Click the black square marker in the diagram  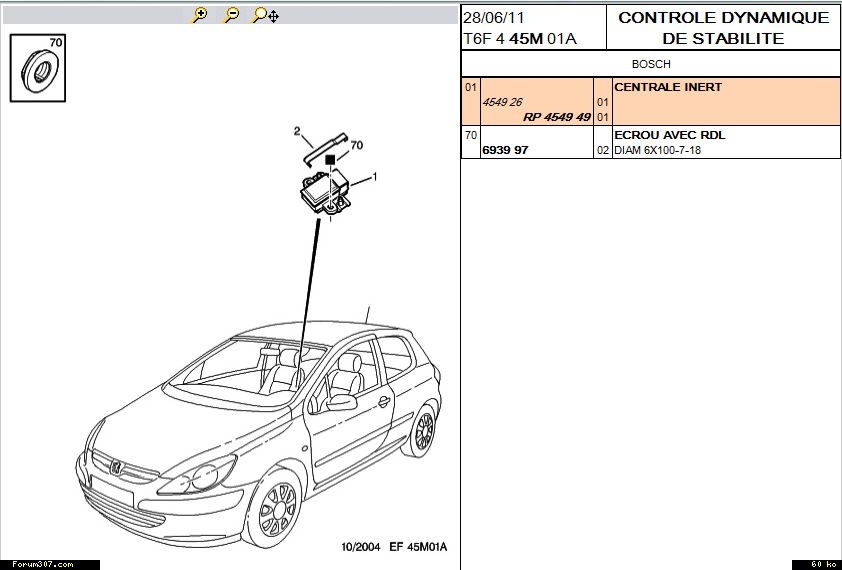click(329, 159)
